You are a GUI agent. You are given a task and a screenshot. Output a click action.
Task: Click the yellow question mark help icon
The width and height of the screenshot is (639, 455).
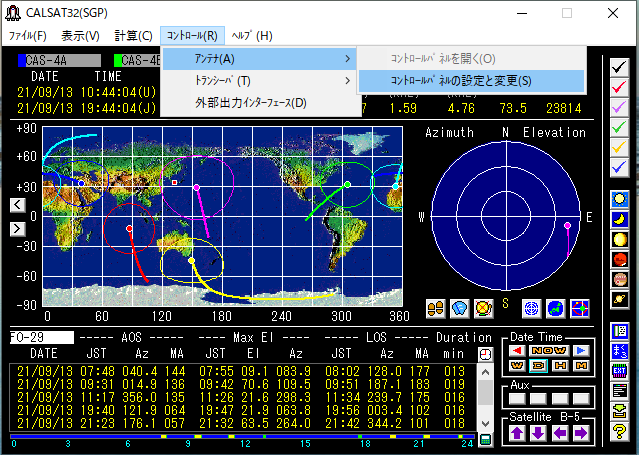[619, 431]
